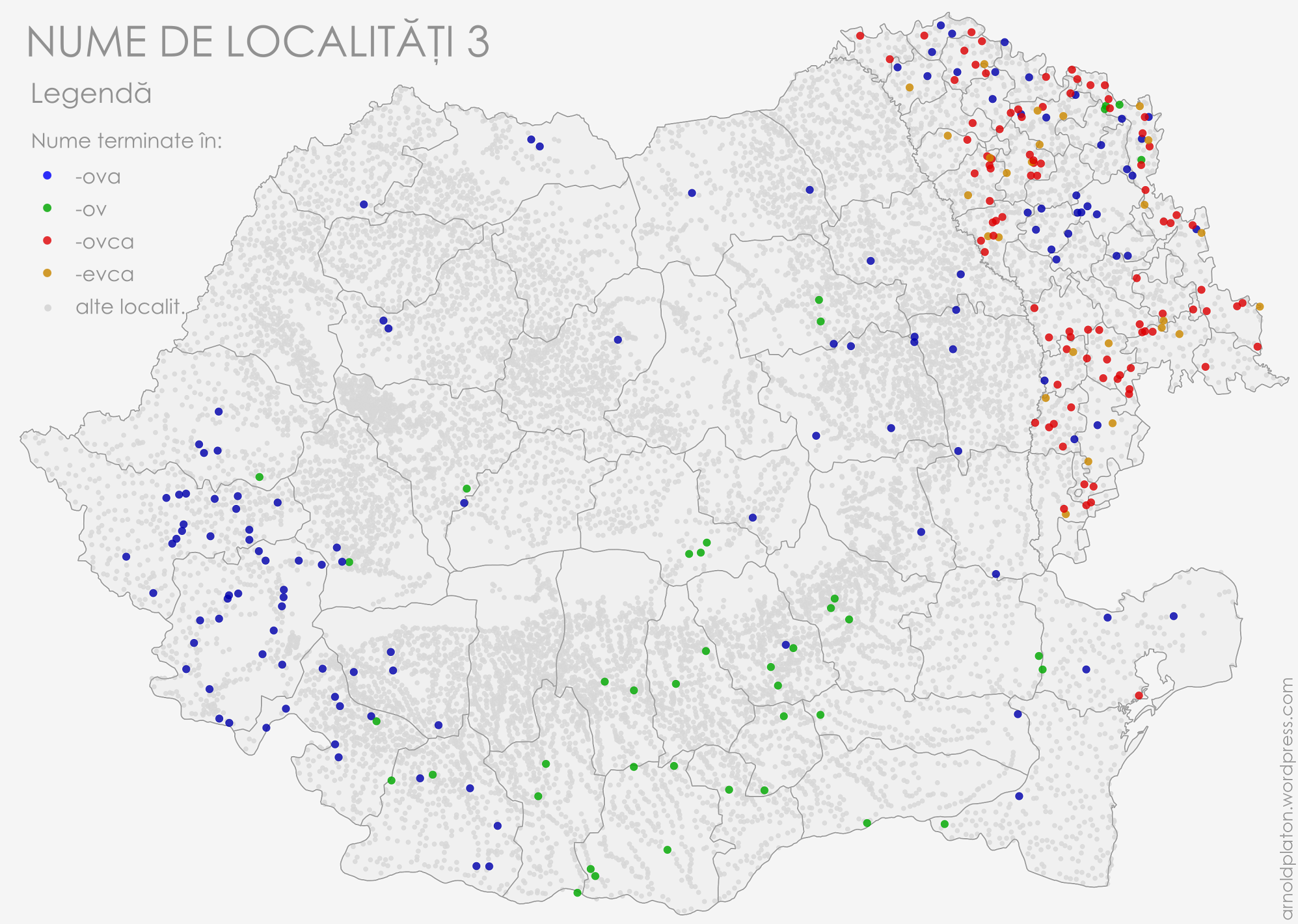Click the blue -ova legend dot
The image size is (1298, 924).
click(x=47, y=176)
